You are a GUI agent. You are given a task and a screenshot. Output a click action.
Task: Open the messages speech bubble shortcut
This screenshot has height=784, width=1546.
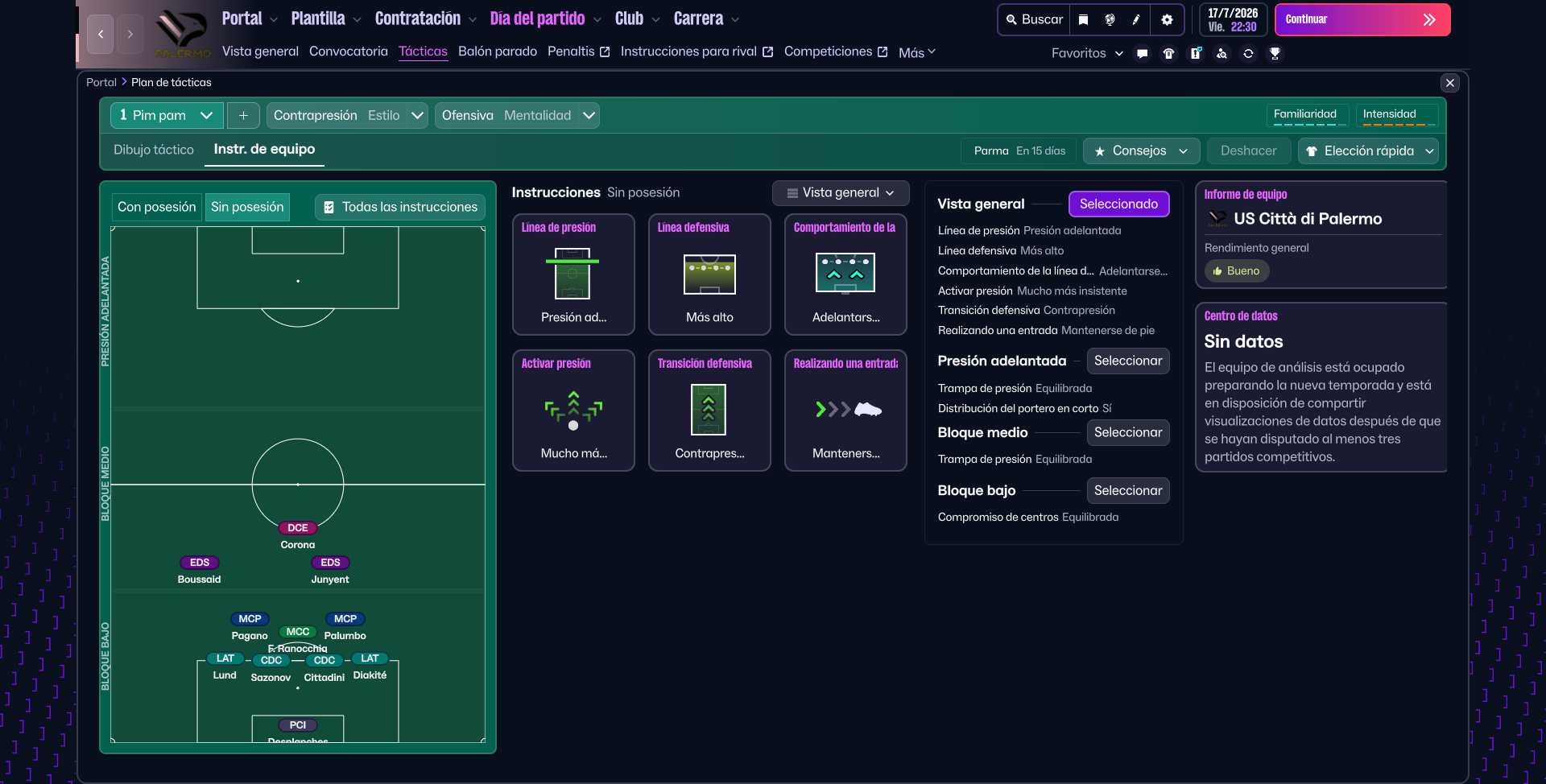pos(1142,54)
